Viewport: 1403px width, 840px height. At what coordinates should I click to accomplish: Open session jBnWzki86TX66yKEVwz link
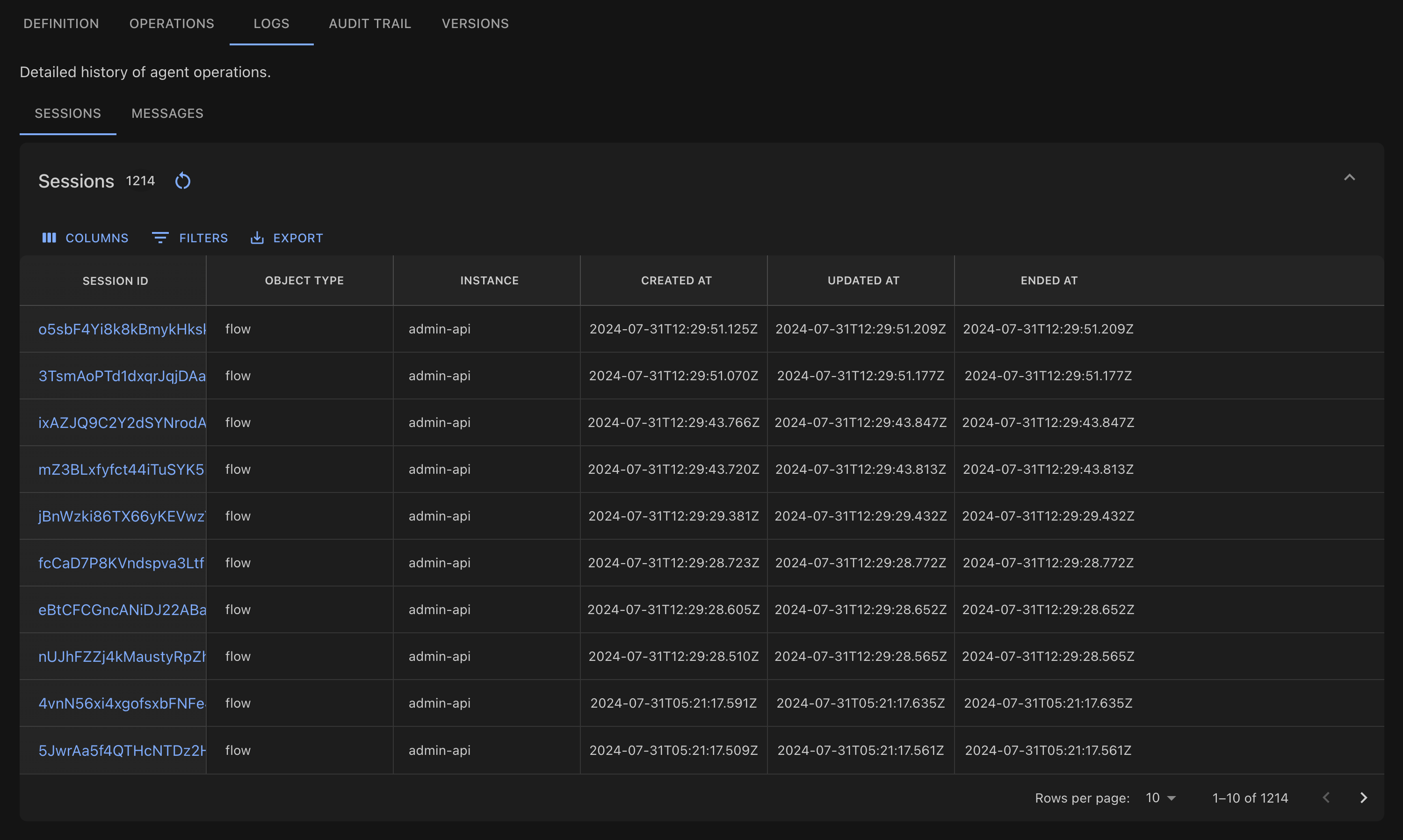tap(122, 516)
